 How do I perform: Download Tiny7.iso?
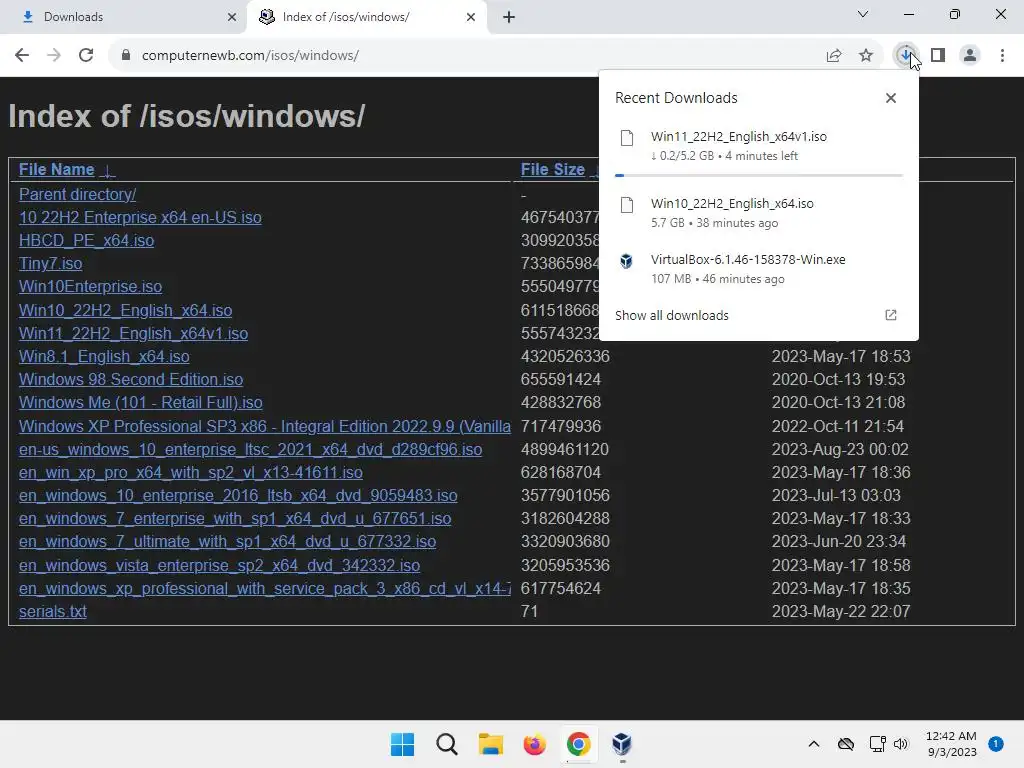[x=50, y=264]
